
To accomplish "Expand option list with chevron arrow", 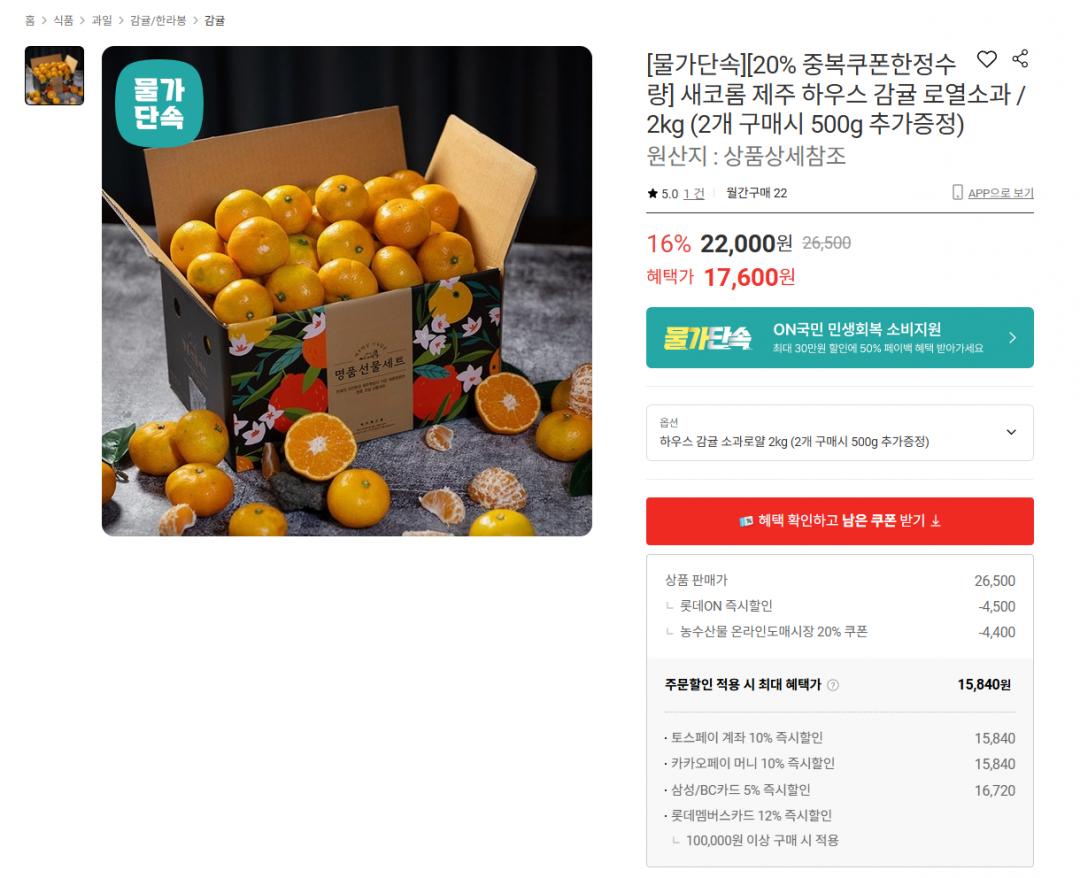I will click(x=1011, y=432).
